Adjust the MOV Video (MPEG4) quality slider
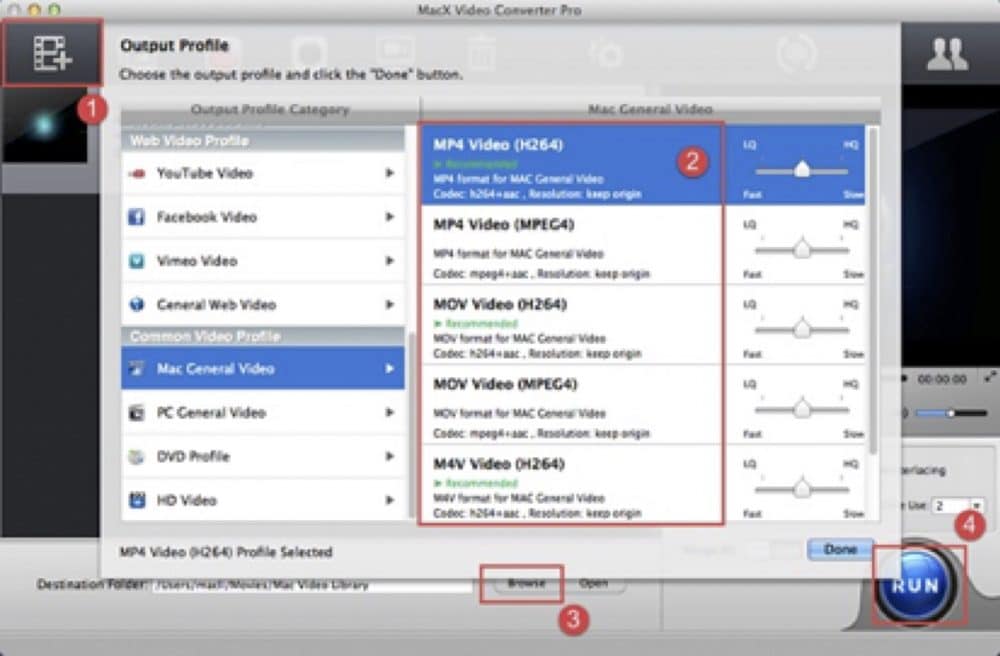The height and width of the screenshot is (656, 1000). [802, 409]
